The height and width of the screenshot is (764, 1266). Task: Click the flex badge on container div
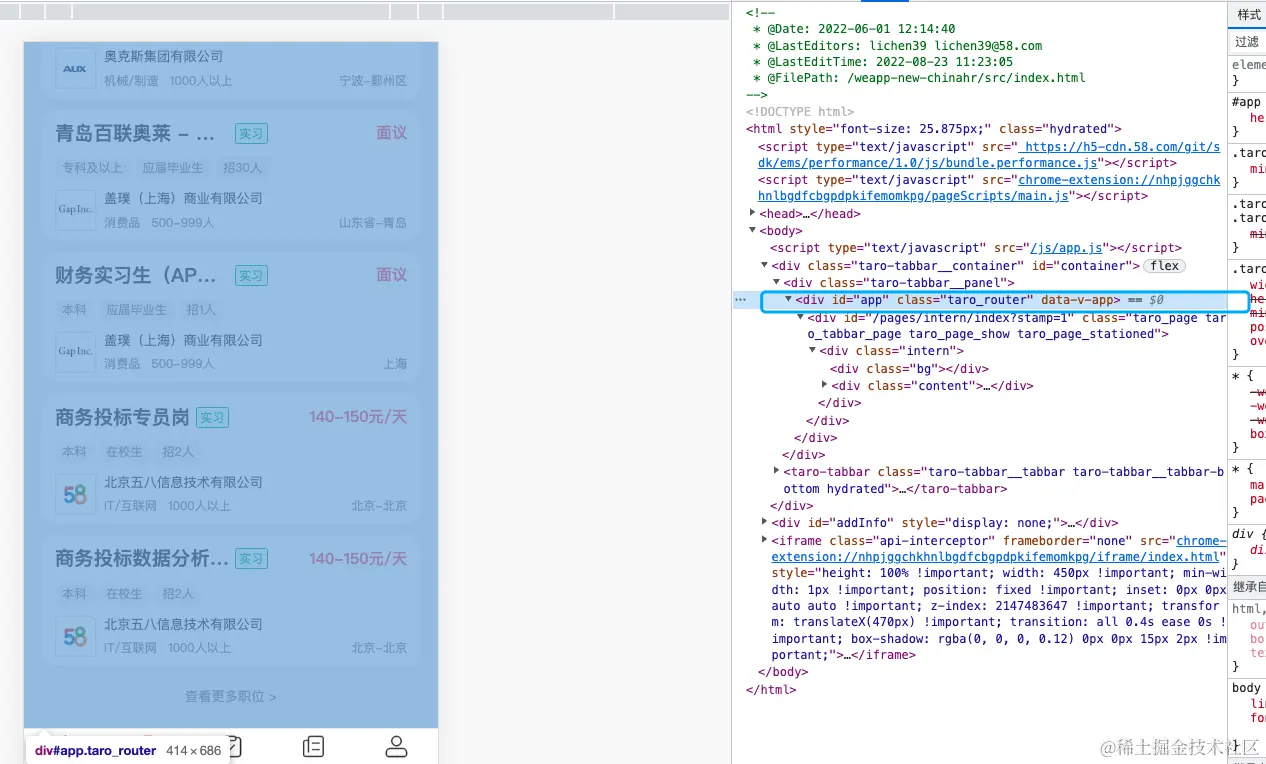(x=1164, y=266)
